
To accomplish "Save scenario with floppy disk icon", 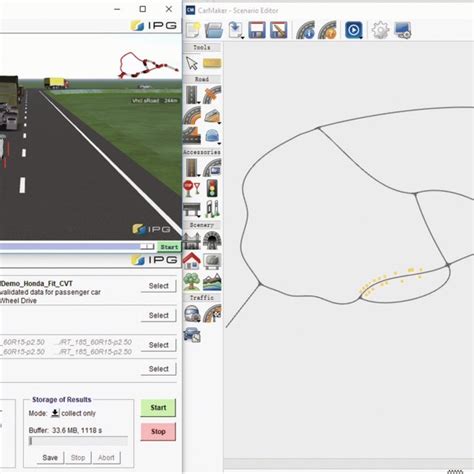I will (x=257, y=30).
